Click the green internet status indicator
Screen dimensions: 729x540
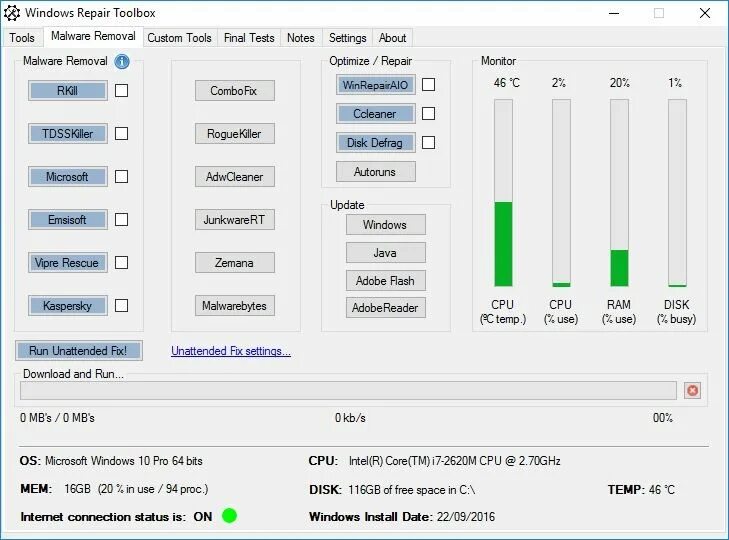click(x=229, y=516)
